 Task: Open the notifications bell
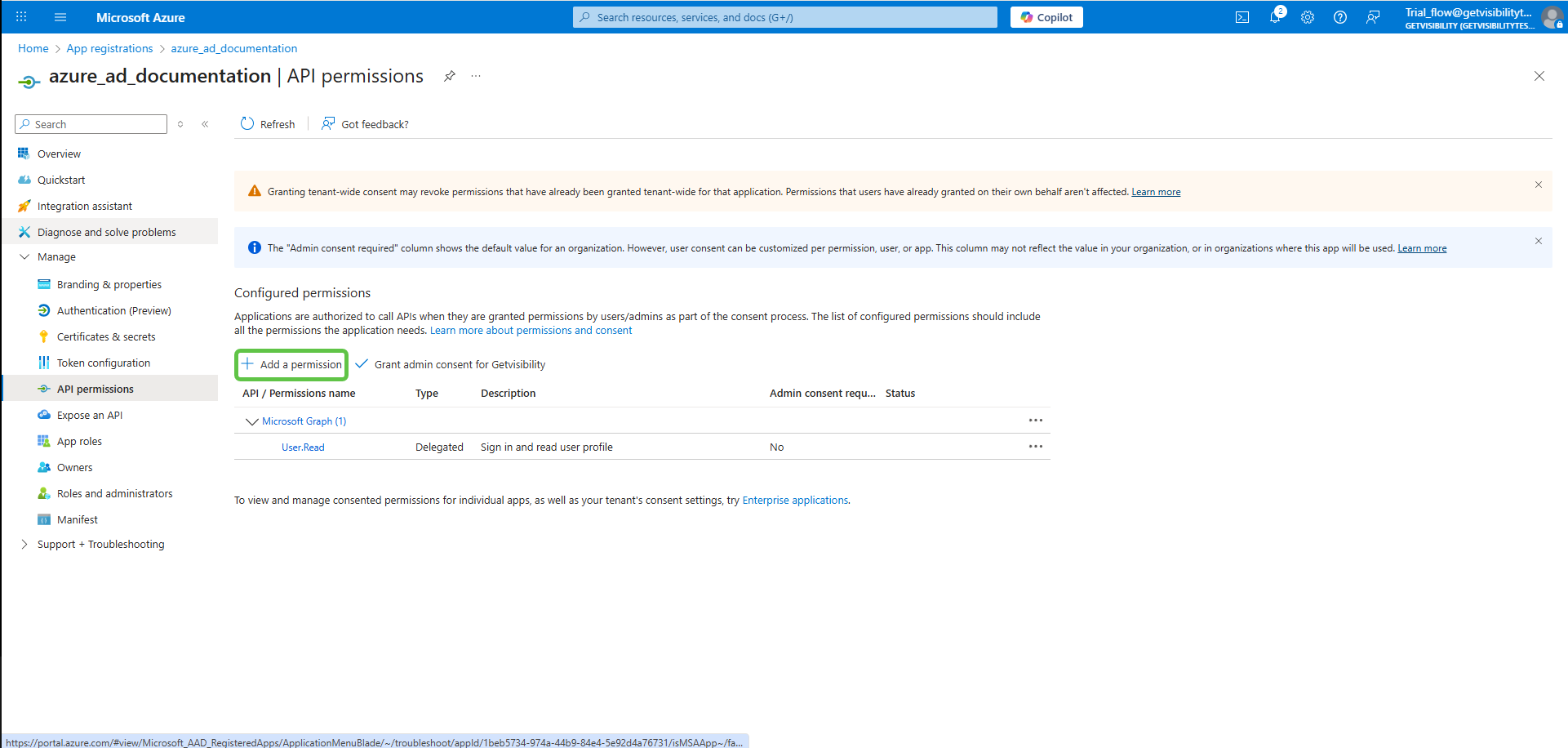point(1274,17)
